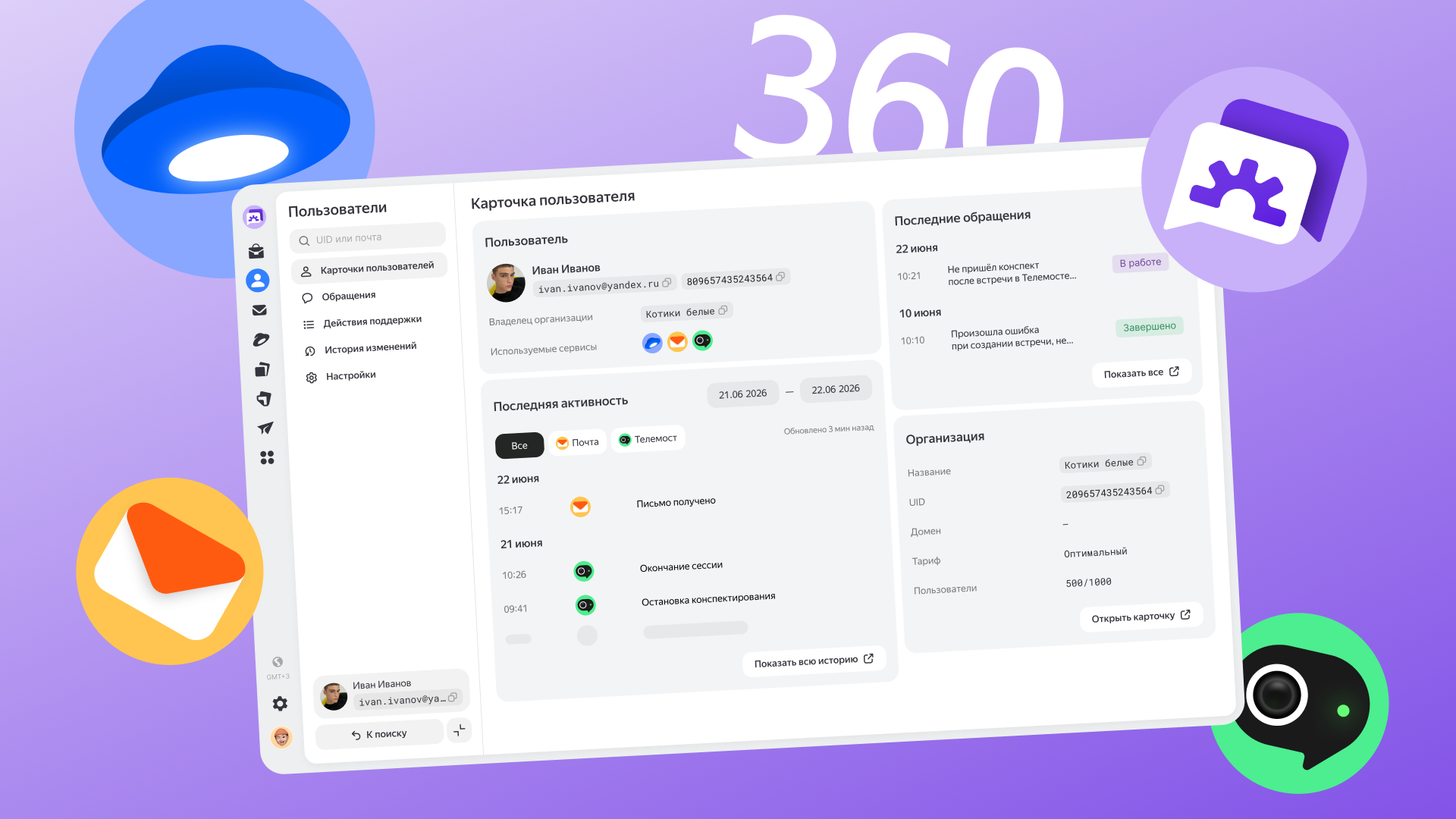
Task: Open the request Произошла ошибка при создании встречи
Action: point(1012,337)
